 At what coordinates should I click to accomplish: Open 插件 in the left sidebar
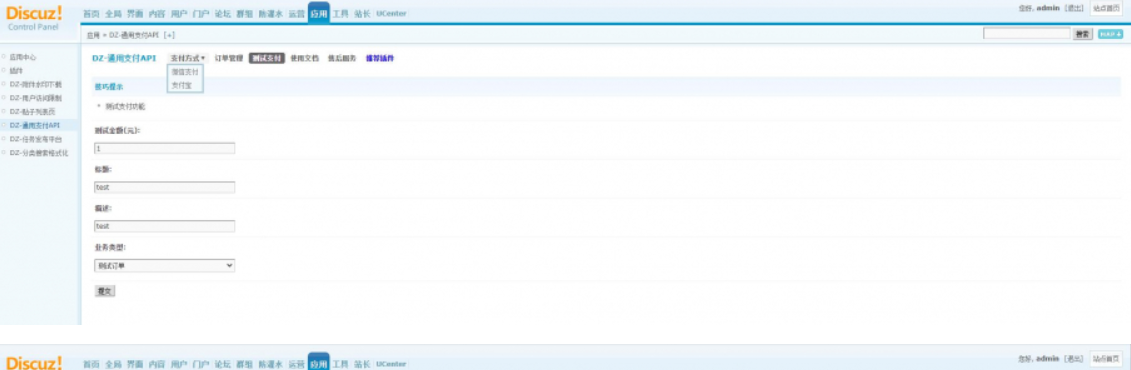coord(16,71)
